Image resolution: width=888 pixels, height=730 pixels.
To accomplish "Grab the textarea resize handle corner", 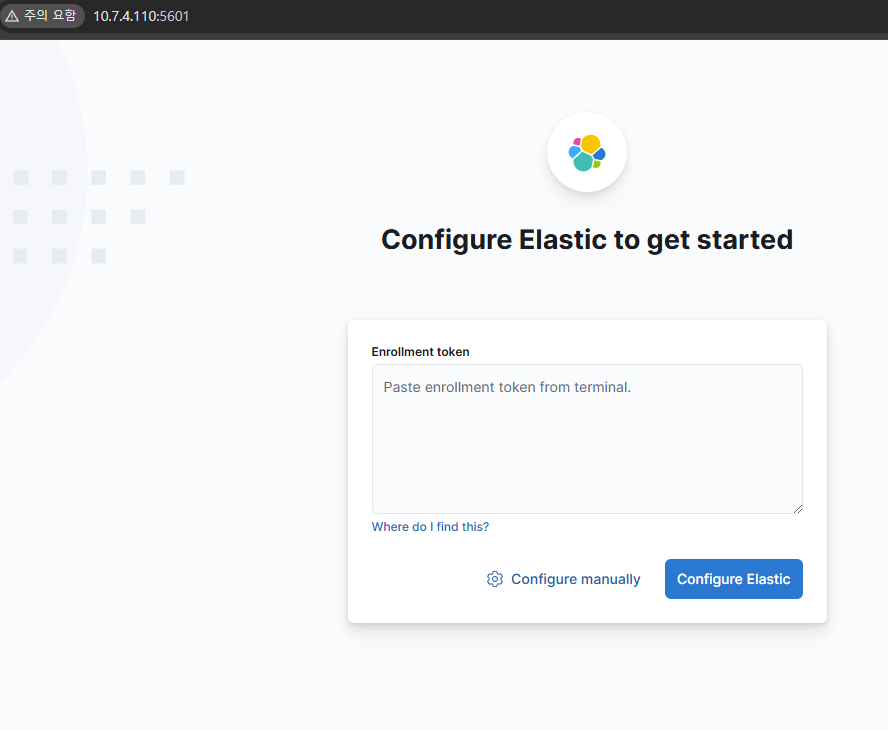I will [797, 509].
